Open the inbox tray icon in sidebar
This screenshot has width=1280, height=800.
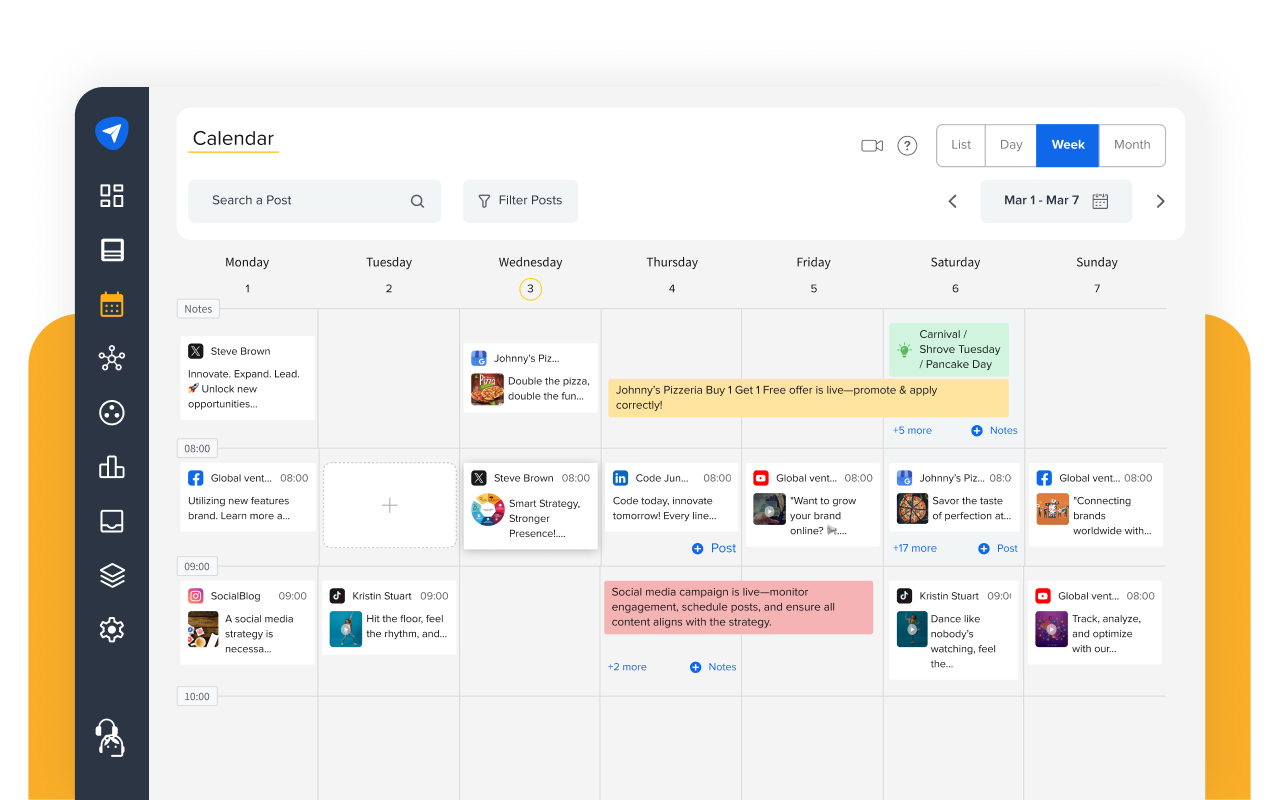coord(112,521)
